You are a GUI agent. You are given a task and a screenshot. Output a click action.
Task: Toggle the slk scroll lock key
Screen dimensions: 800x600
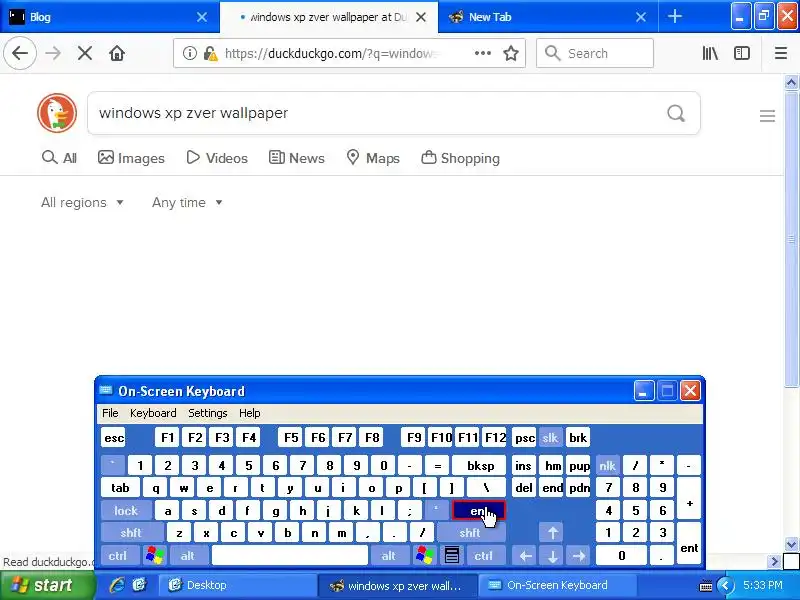550,438
